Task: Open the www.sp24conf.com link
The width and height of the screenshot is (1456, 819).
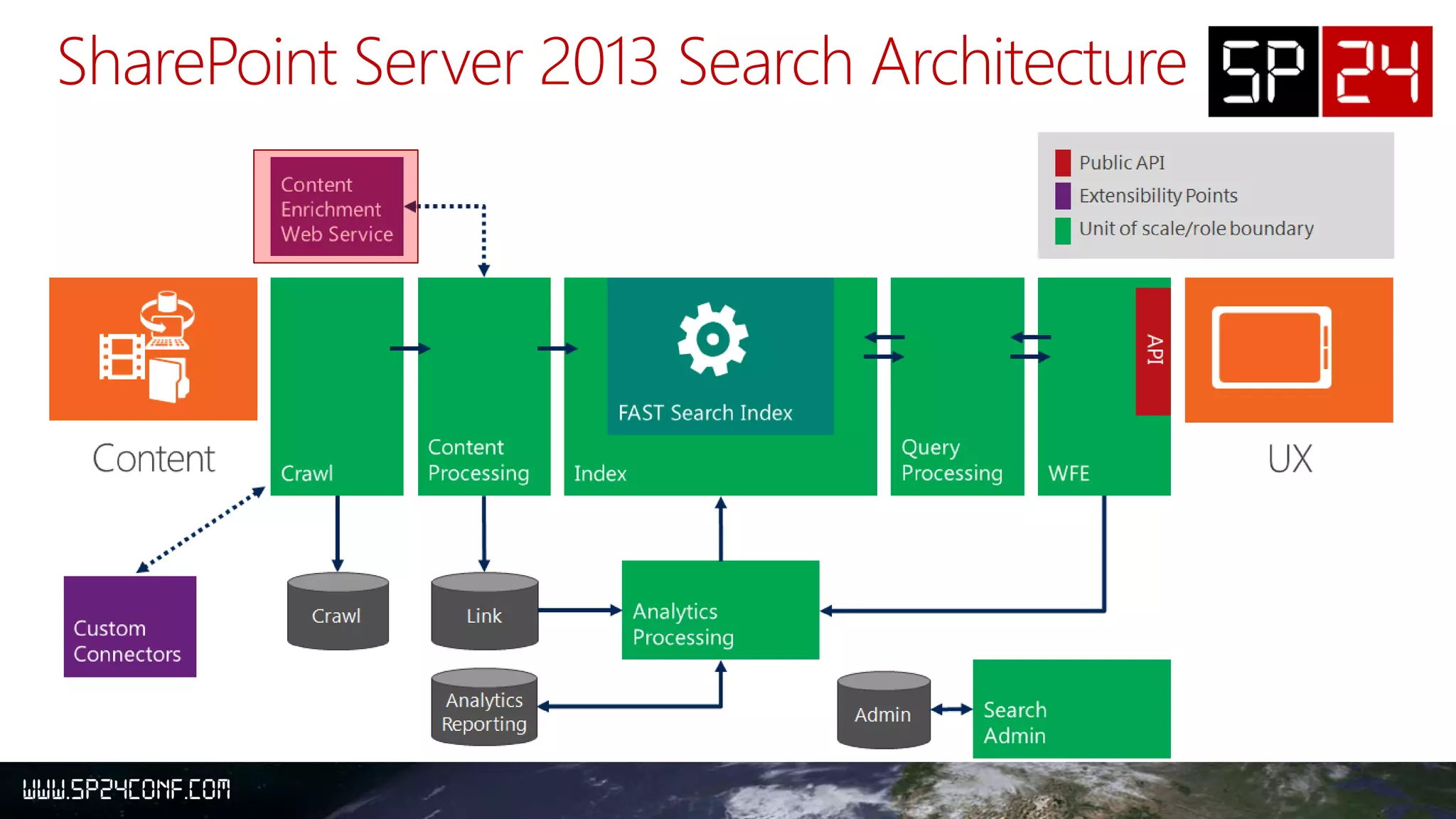Action: tap(127, 789)
